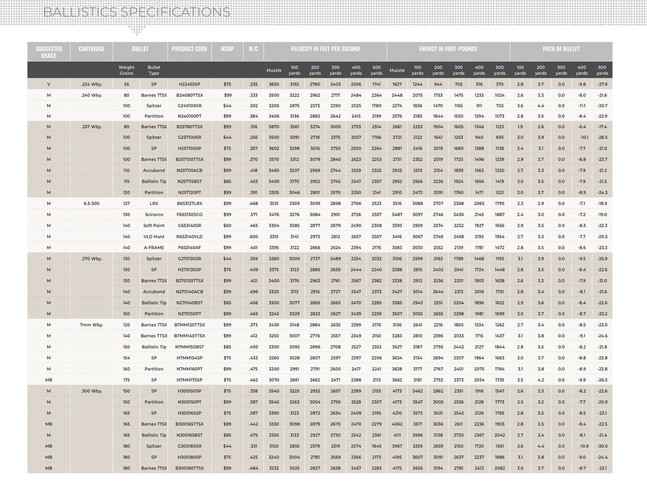Click the '3870' muzzle velocity cell
The width and height of the screenshot is (647, 500).
point(274,127)
